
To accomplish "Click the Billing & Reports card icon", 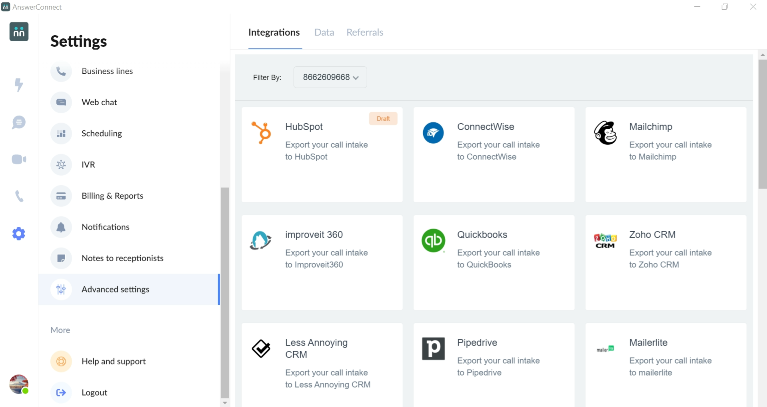I will click(61, 196).
